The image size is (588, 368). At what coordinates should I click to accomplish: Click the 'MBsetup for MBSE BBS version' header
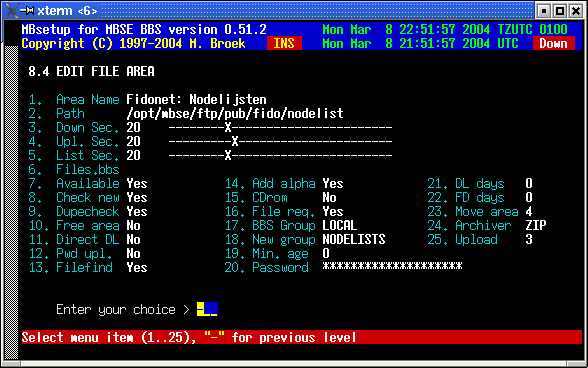coord(144,30)
